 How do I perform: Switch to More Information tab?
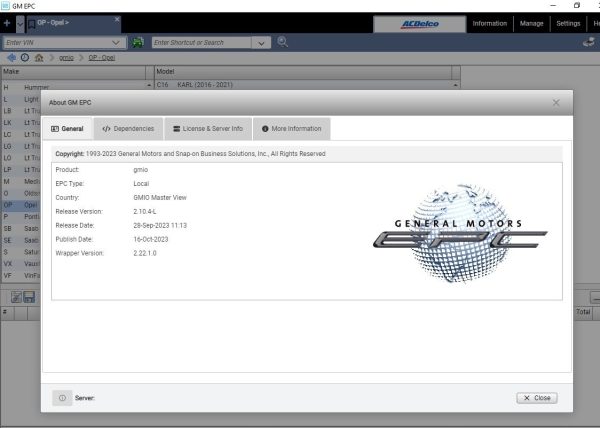click(292, 129)
